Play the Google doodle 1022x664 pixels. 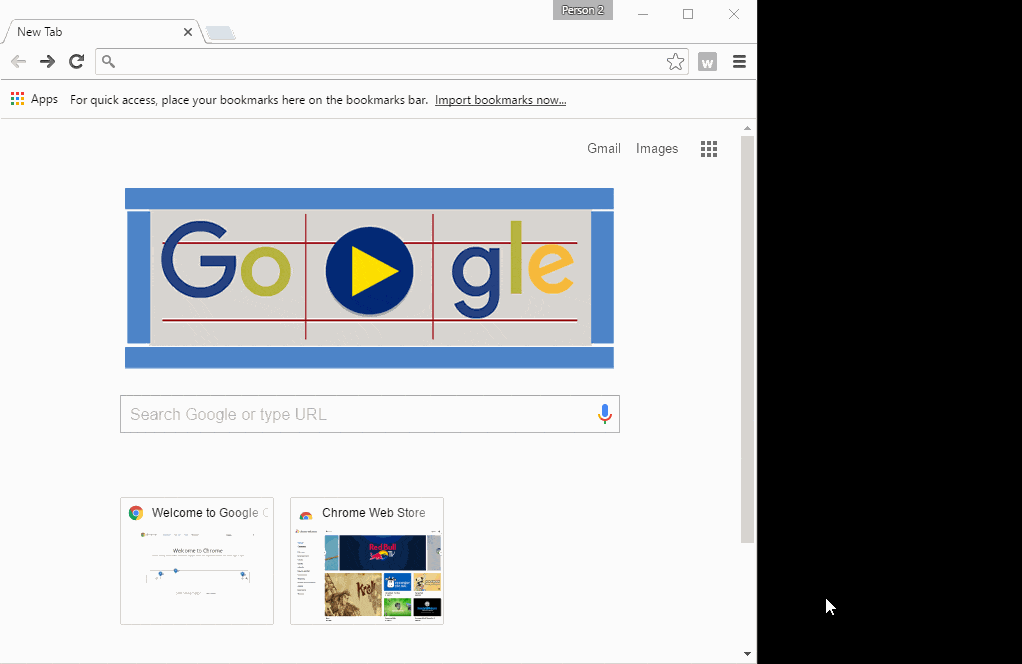coord(370,270)
